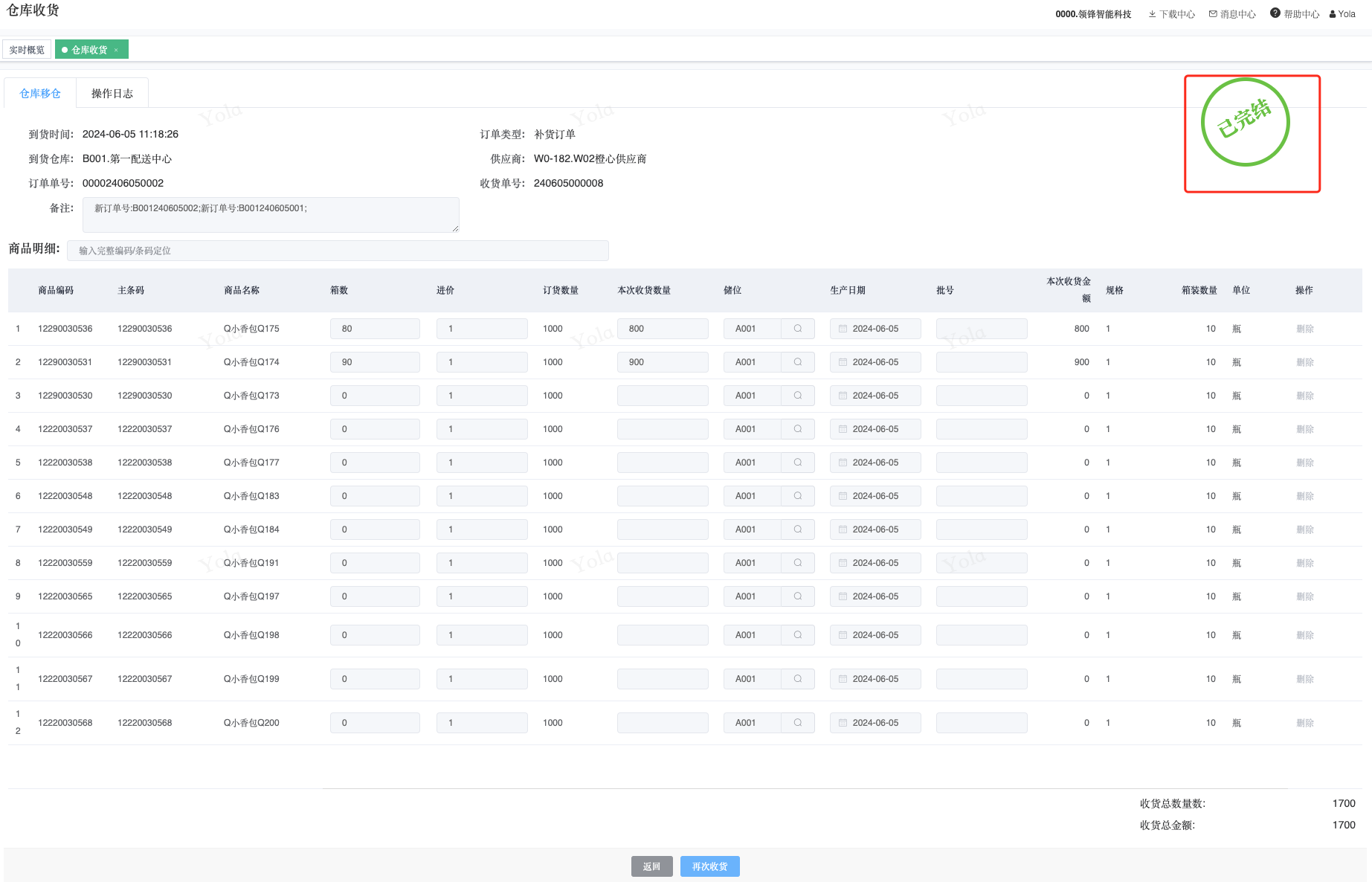Click the barcode search input field
The height and width of the screenshot is (882, 1372).
tap(338, 251)
